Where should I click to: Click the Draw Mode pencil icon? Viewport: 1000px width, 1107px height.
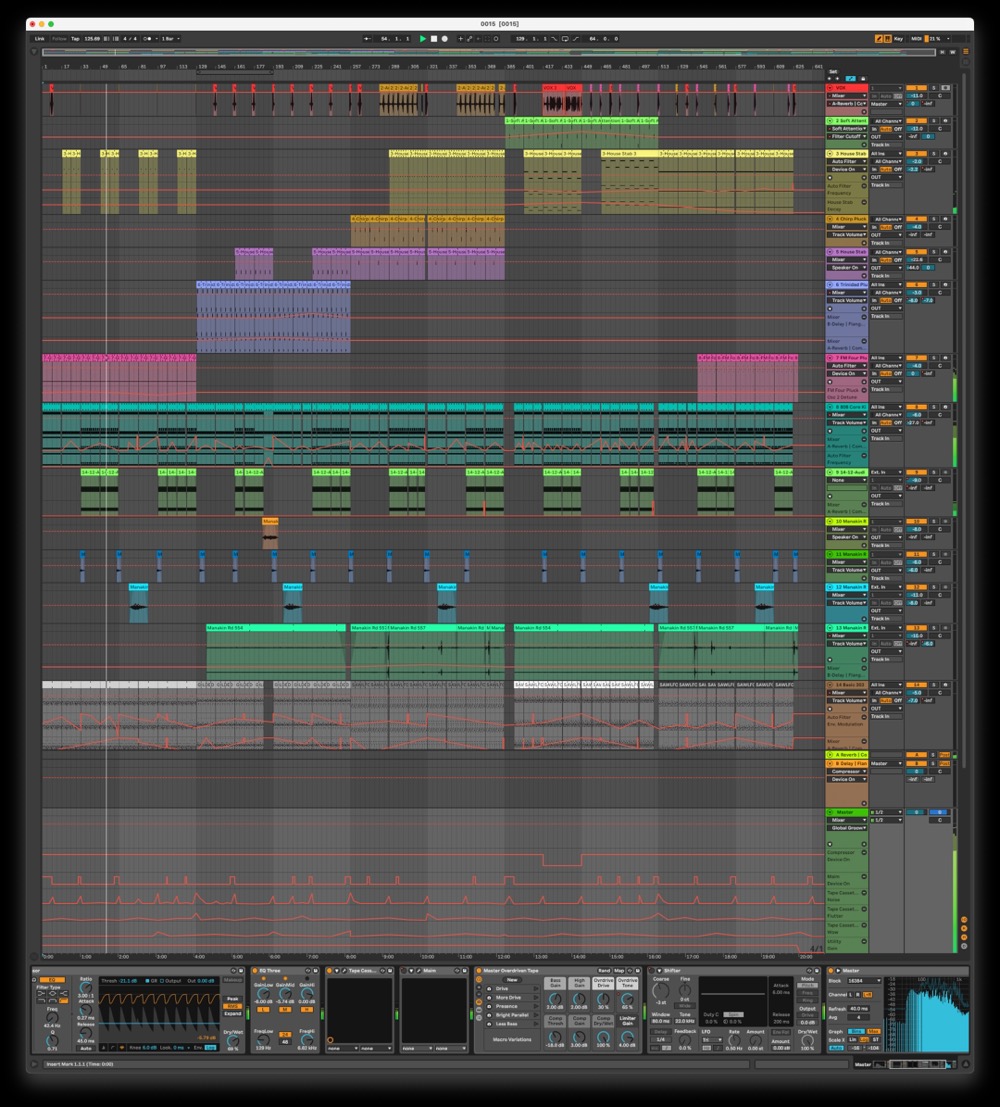pos(879,39)
